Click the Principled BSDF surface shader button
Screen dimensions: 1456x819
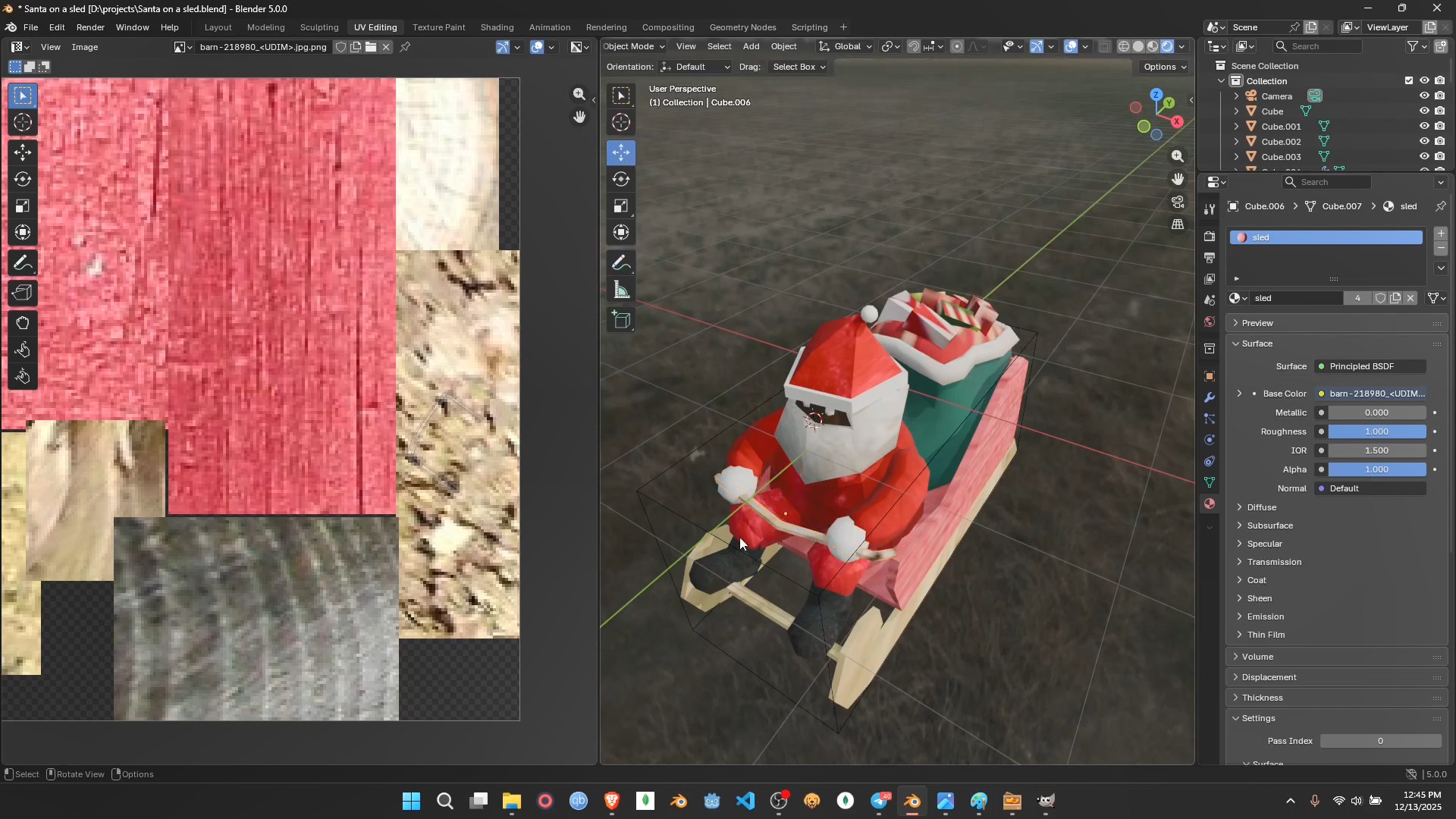coord(1370,367)
